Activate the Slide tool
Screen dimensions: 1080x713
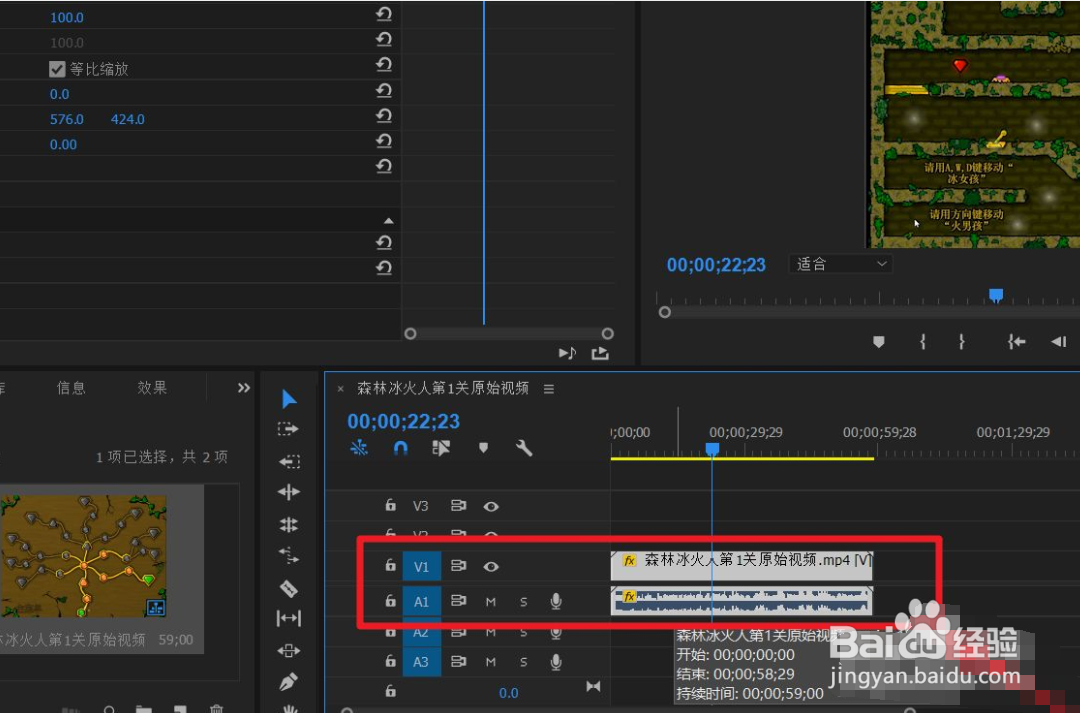(x=289, y=650)
